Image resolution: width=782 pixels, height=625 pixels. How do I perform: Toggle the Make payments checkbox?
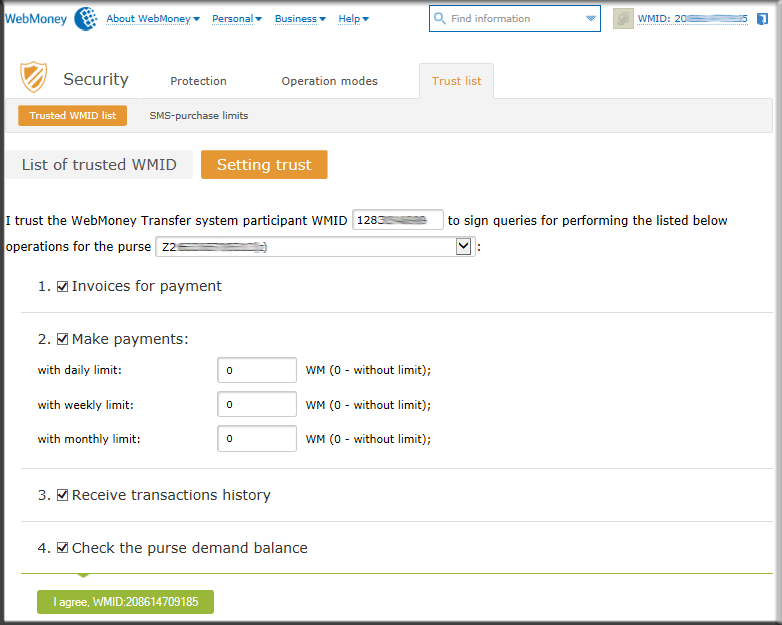(62, 339)
